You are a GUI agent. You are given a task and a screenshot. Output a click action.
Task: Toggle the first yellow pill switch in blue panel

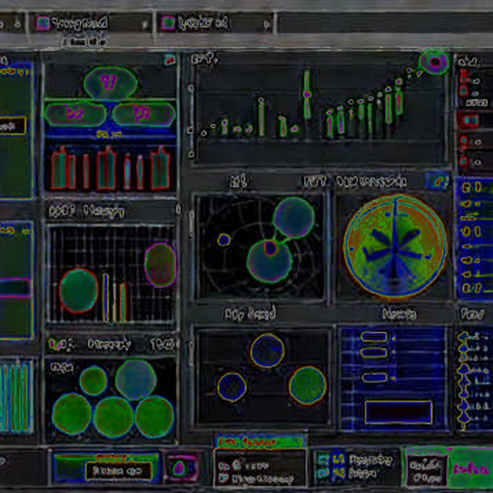pyautogui.click(x=374, y=337)
